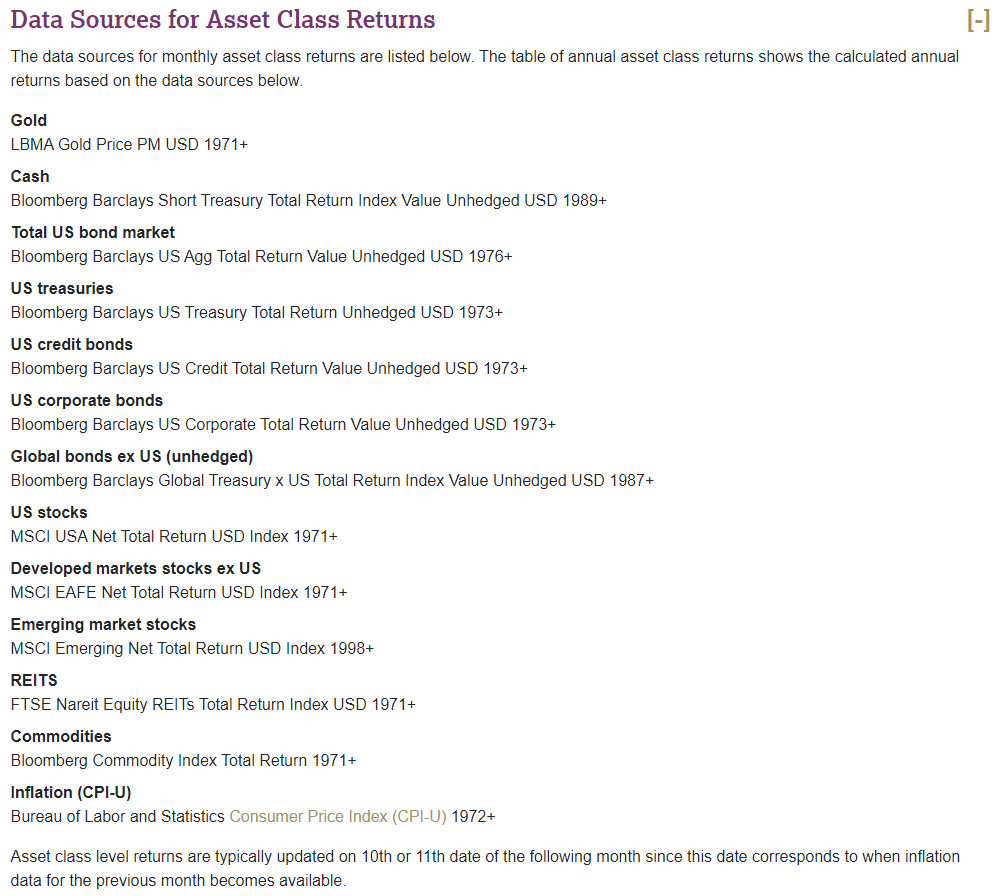The width and height of the screenshot is (1001, 896).
Task: Click the Global bonds ex US (unhedged) label
Action: click(x=132, y=456)
